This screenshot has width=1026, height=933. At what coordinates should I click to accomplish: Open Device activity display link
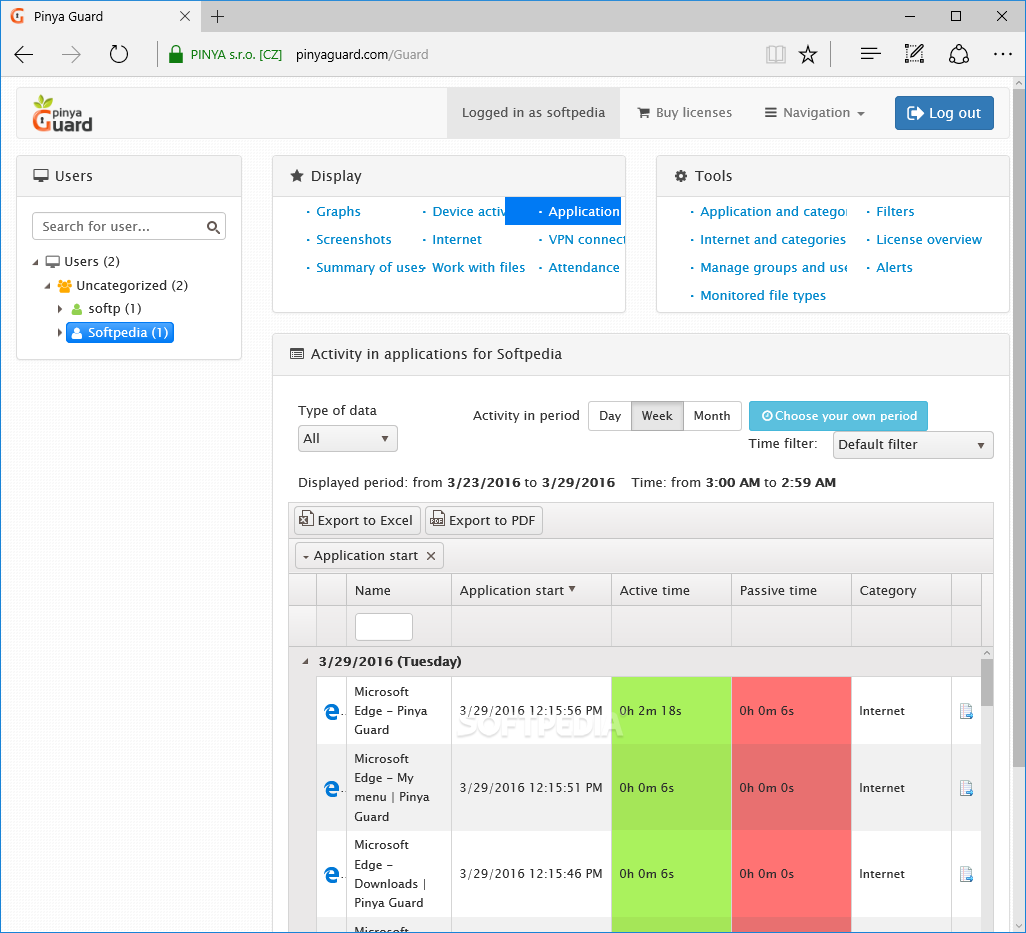coord(469,211)
